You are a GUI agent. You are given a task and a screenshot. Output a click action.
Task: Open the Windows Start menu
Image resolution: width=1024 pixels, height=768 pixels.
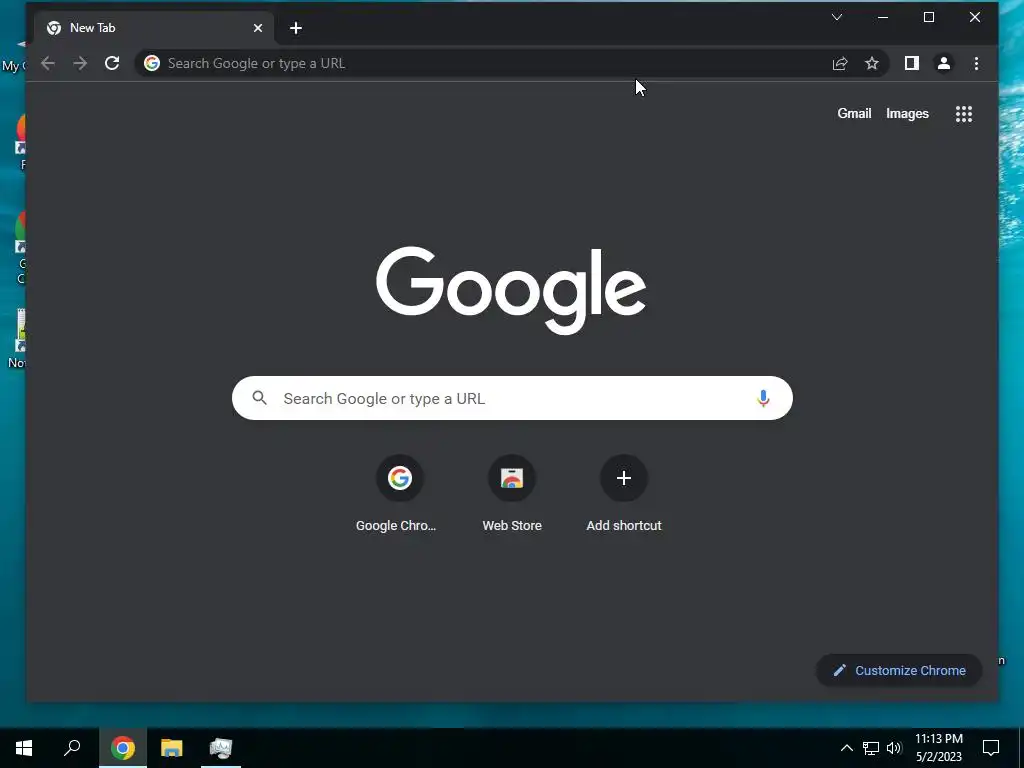(24, 748)
